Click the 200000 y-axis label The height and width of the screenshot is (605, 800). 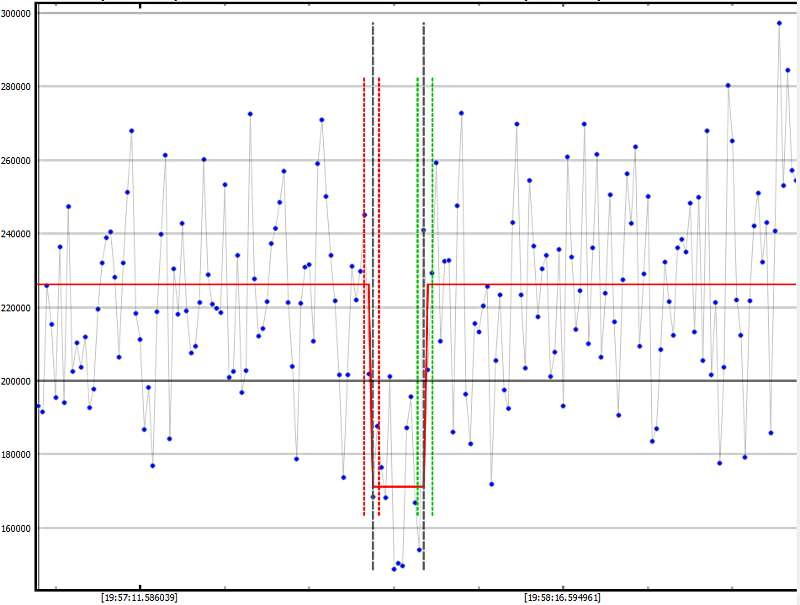[17, 381]
